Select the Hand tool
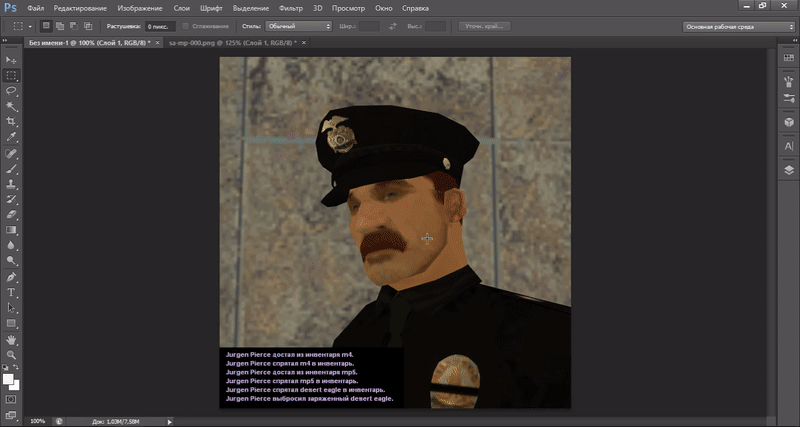The width and height of the screenshot is (800, 427). 11,339
